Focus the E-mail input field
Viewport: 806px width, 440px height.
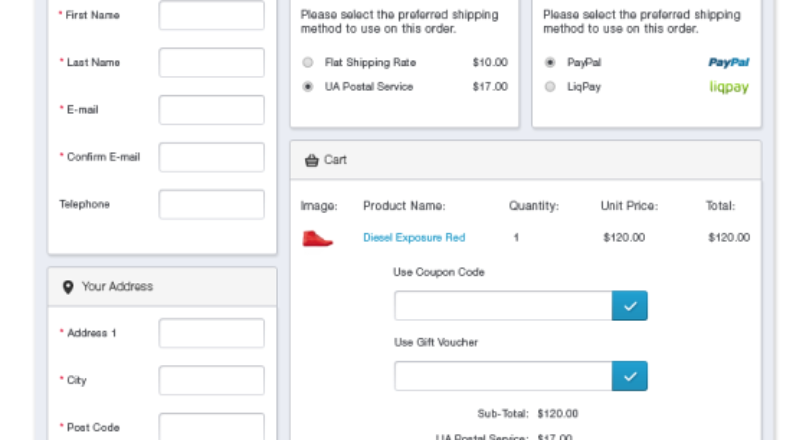click(x=211, y=109)
